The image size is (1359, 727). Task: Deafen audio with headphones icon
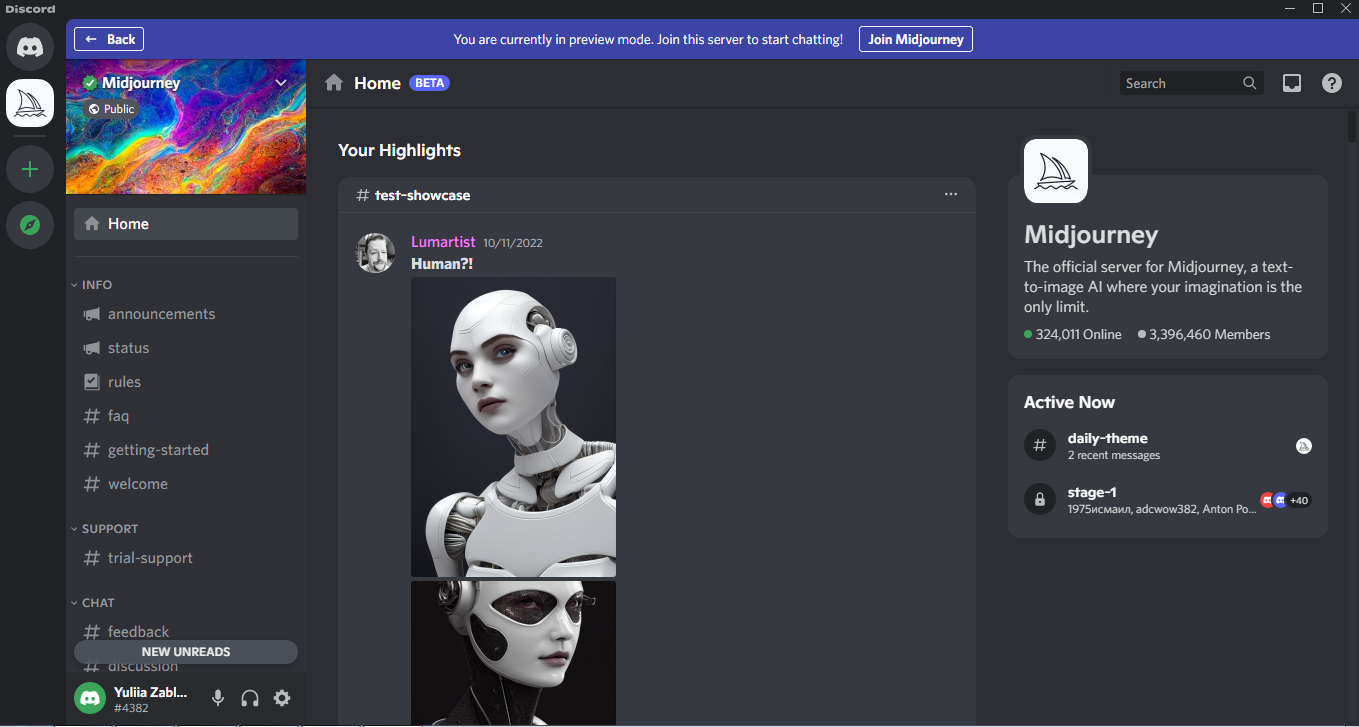click(x=250, y=698)
